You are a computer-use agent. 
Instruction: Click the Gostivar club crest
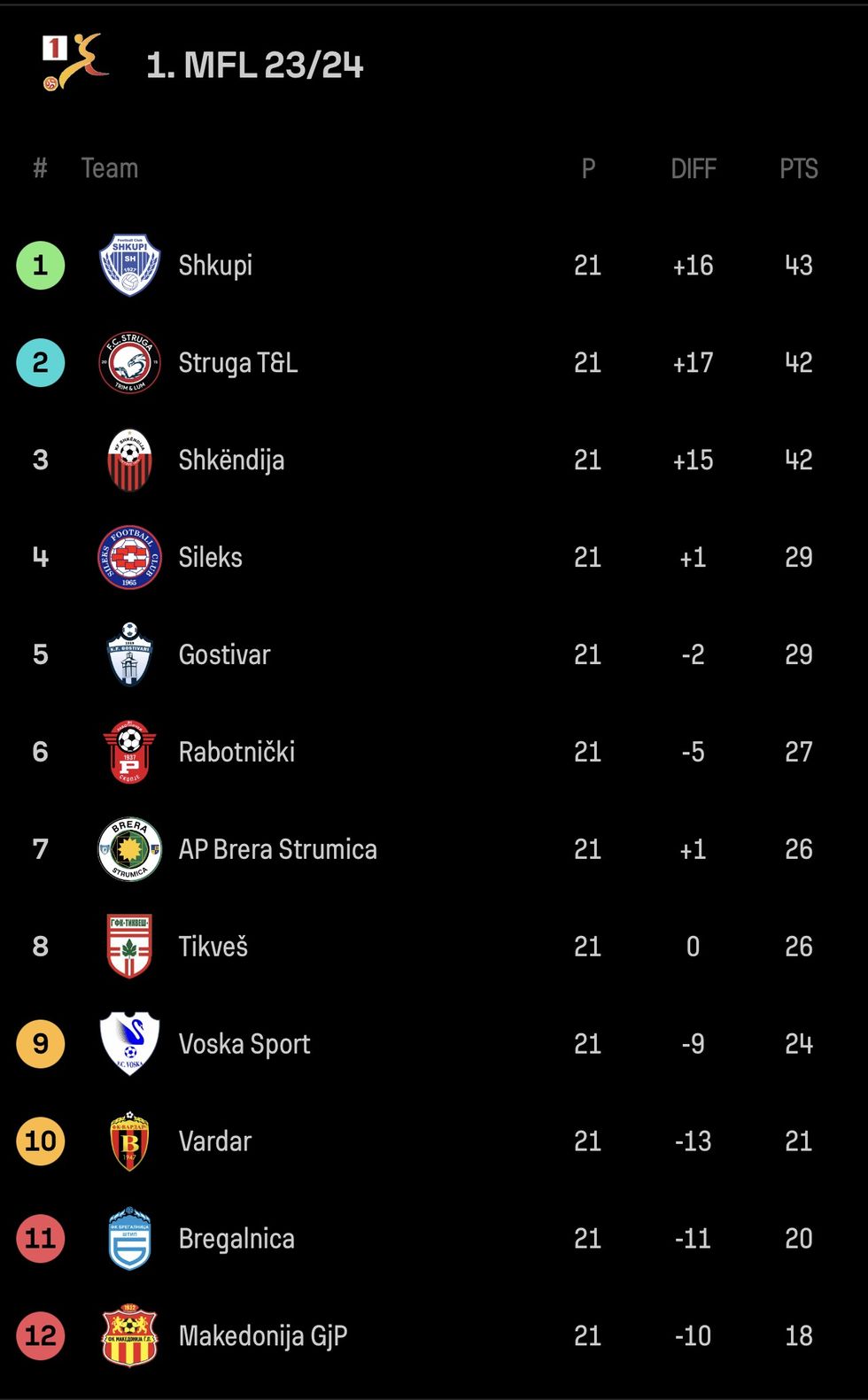pos(129,654)
